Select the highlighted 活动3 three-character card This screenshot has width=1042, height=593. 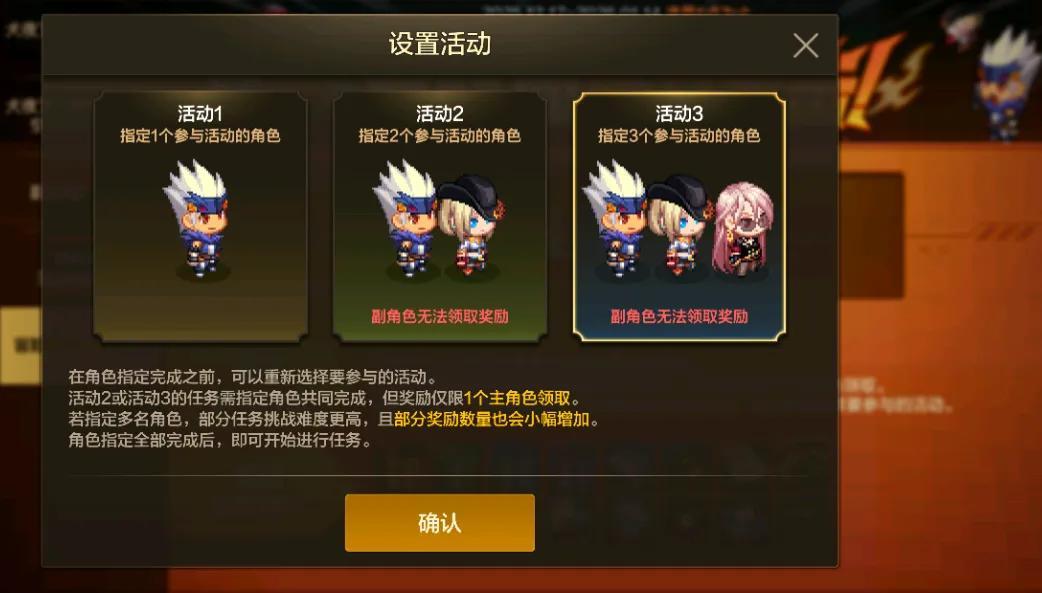(678, 217)
